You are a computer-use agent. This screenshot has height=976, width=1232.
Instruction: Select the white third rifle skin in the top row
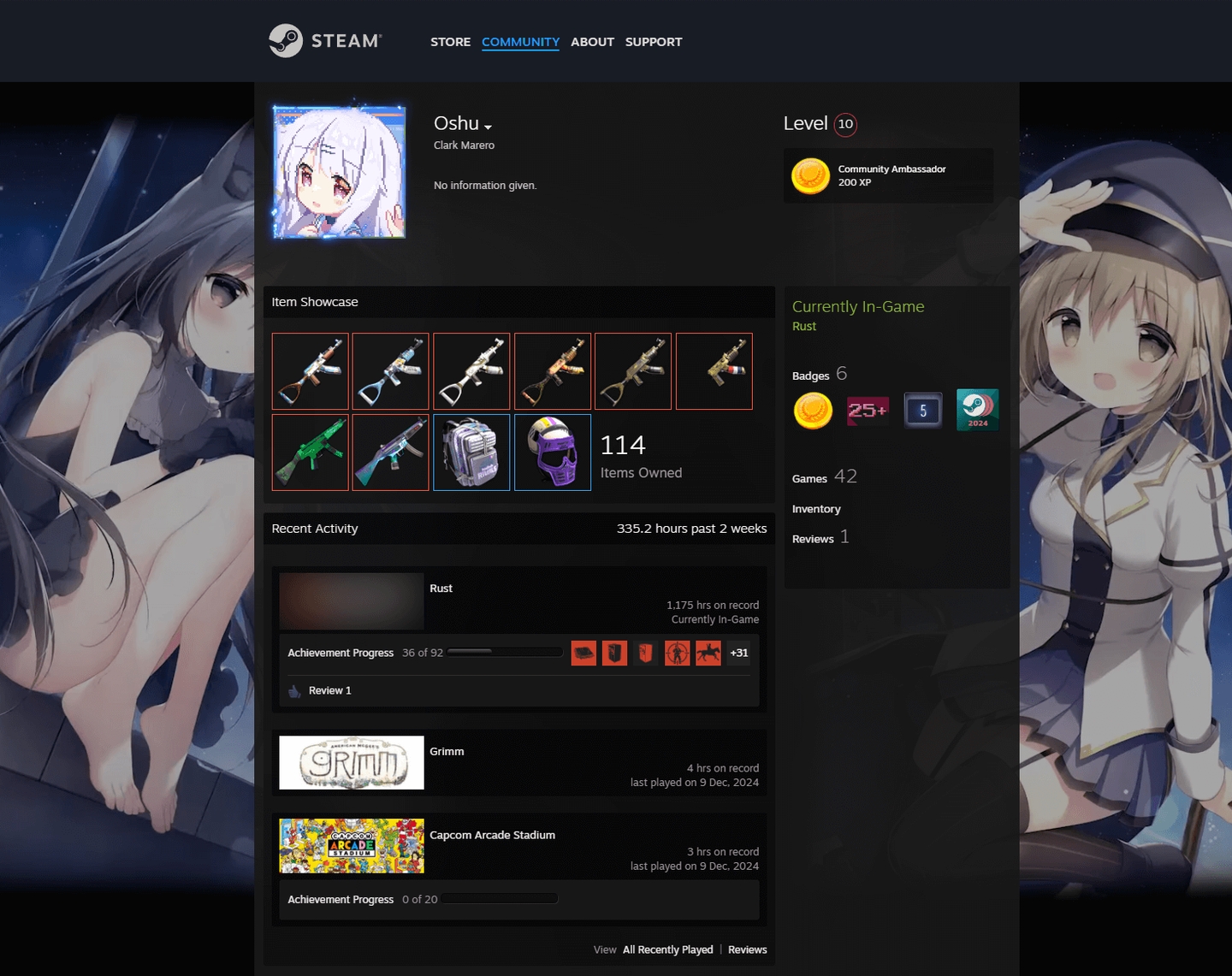point(471,371)
